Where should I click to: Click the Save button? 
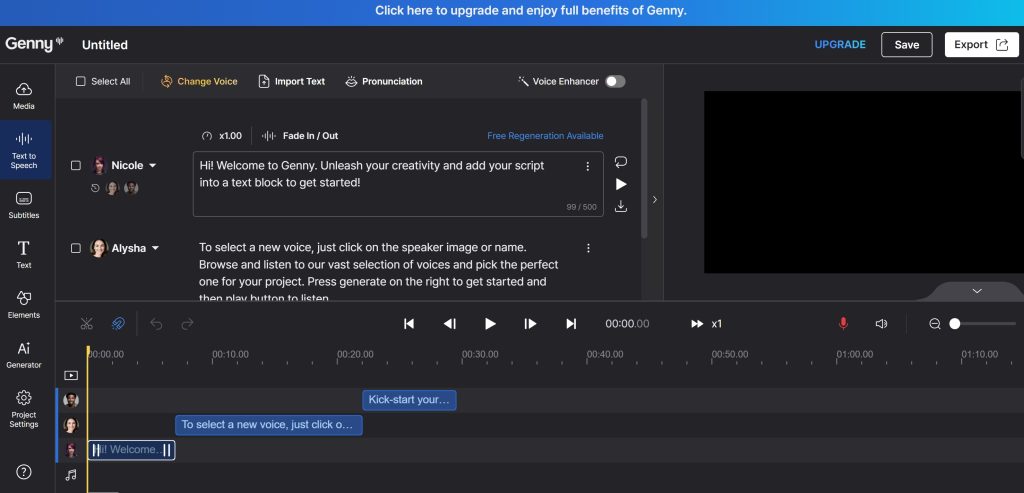[906, 44]
